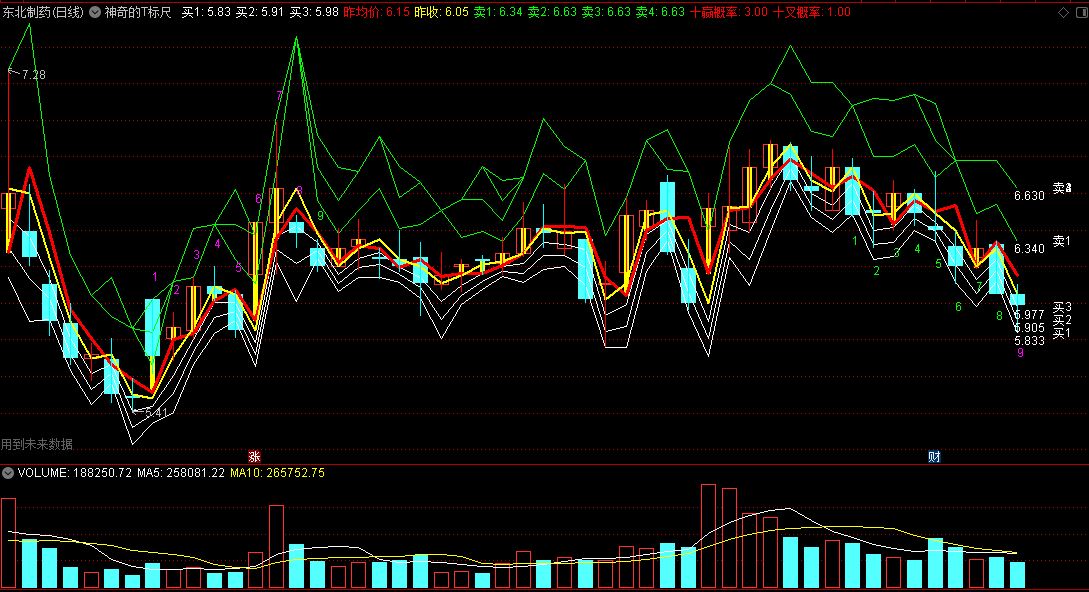
Task: Click the 买3 label on right edge
Action: pos(1062,307)
